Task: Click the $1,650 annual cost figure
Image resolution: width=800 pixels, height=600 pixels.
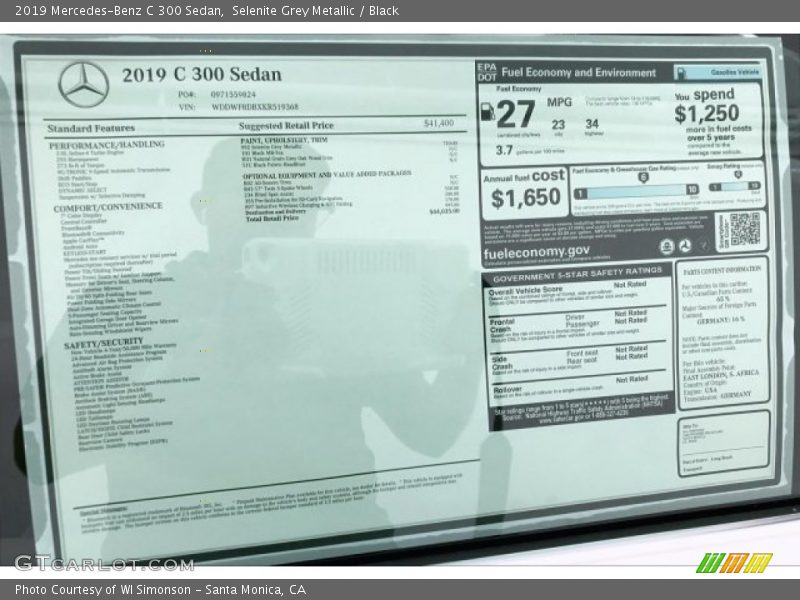Action: click(526, 198)
